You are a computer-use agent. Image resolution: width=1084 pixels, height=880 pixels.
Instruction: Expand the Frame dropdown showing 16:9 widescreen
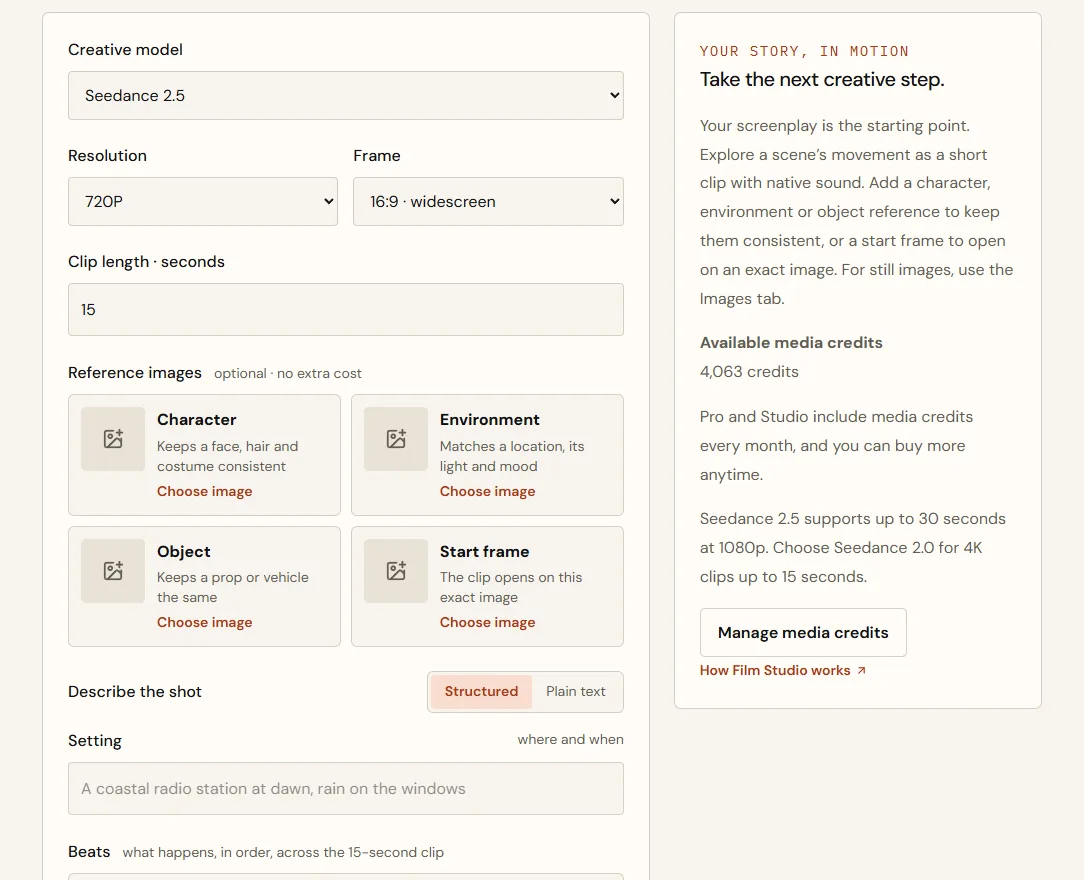(488, 201)
